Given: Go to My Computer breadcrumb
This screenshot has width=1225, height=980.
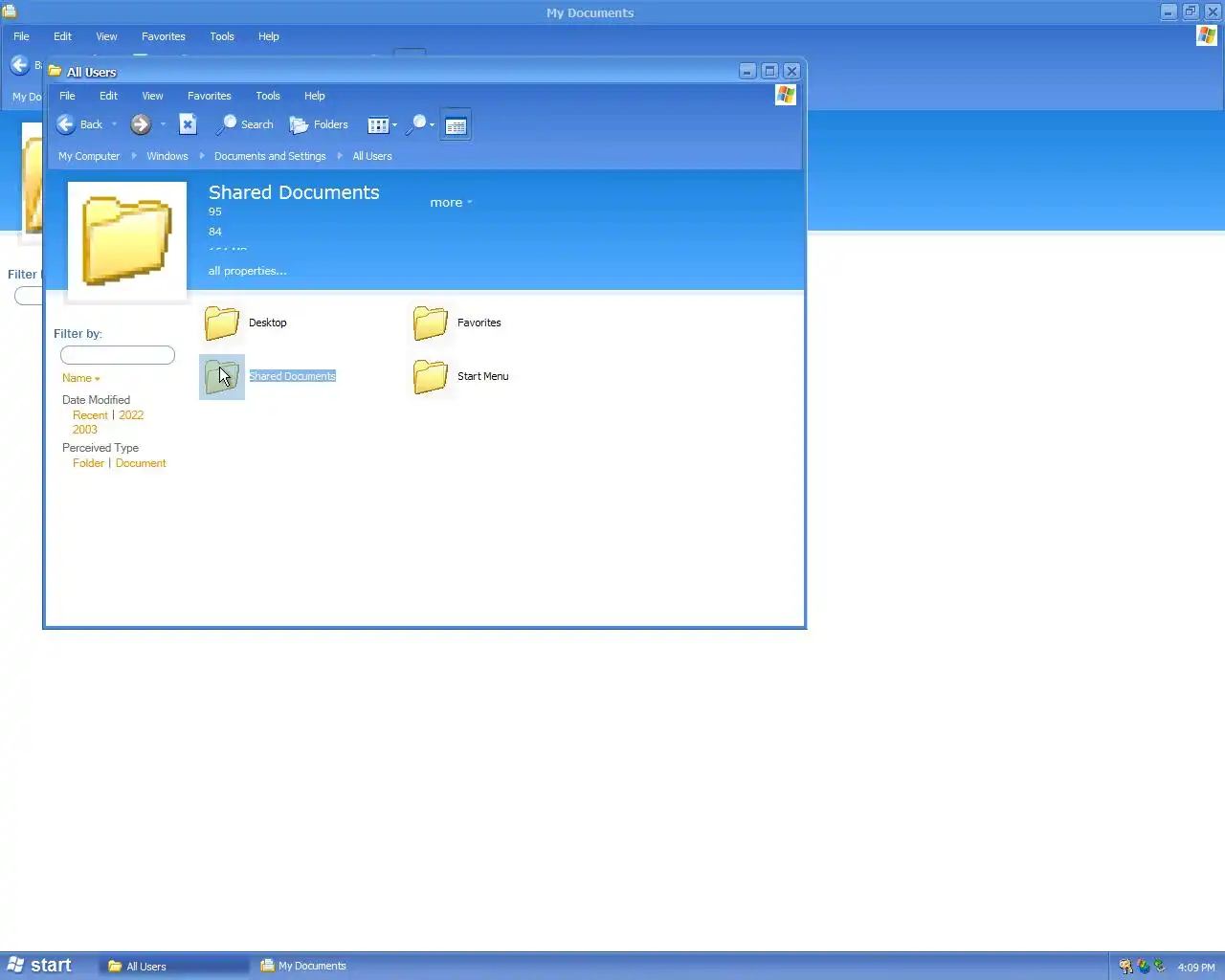Looking at the screenshot, I should 89,156.
